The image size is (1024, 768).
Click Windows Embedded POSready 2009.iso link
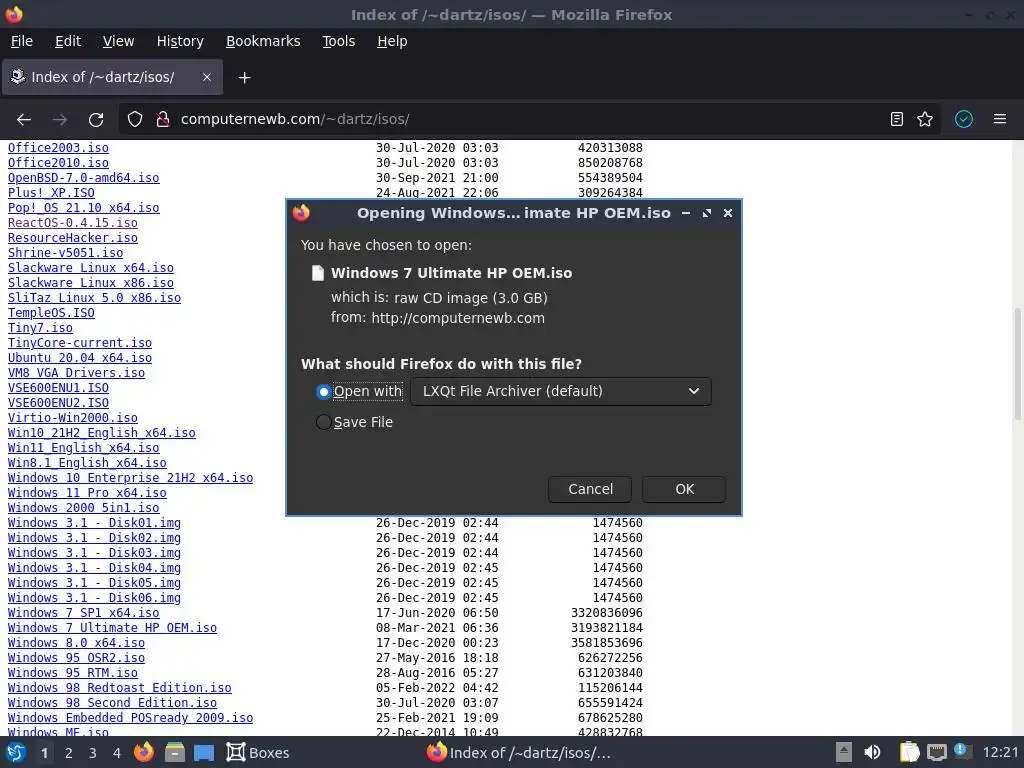[131, 718]
